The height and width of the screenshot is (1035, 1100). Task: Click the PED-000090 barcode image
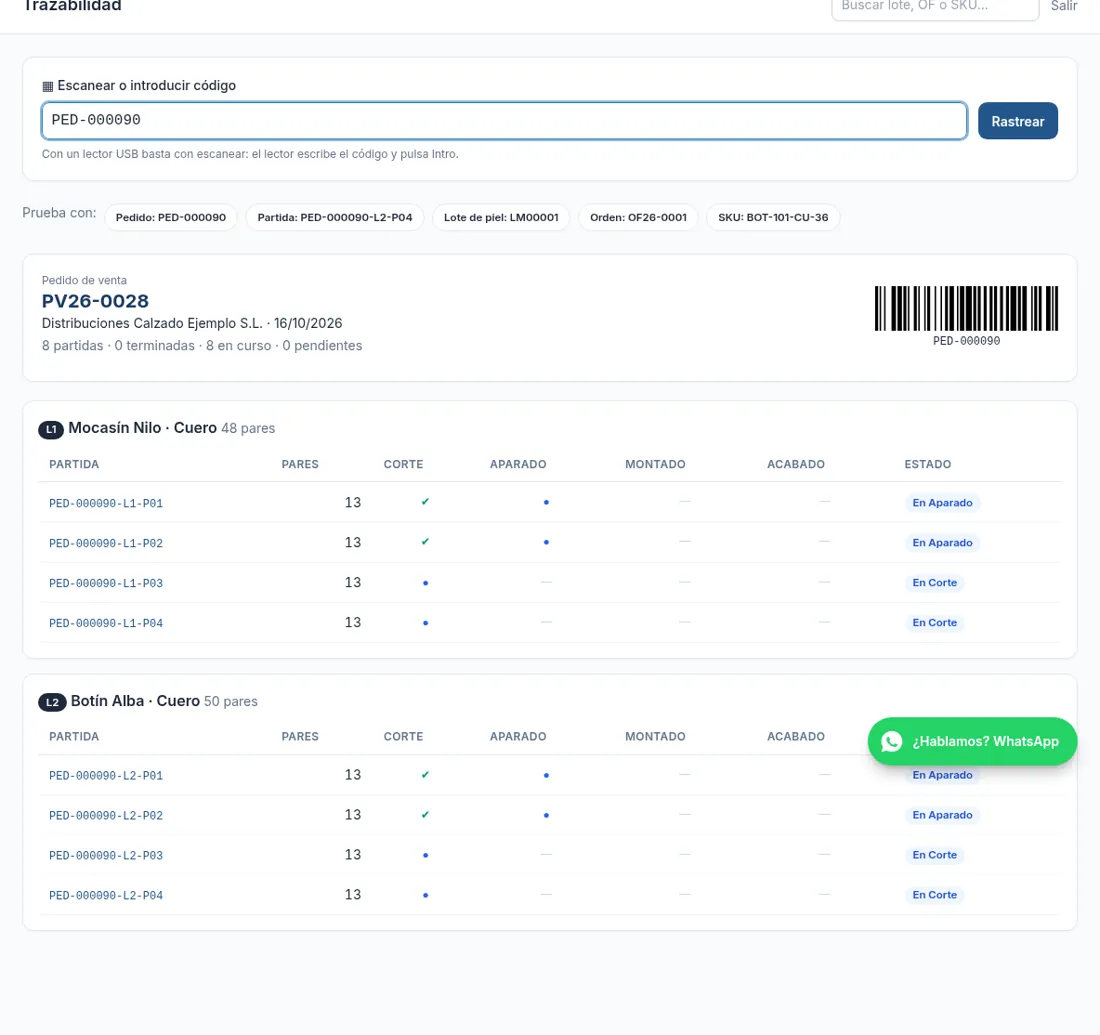point(966,308)
